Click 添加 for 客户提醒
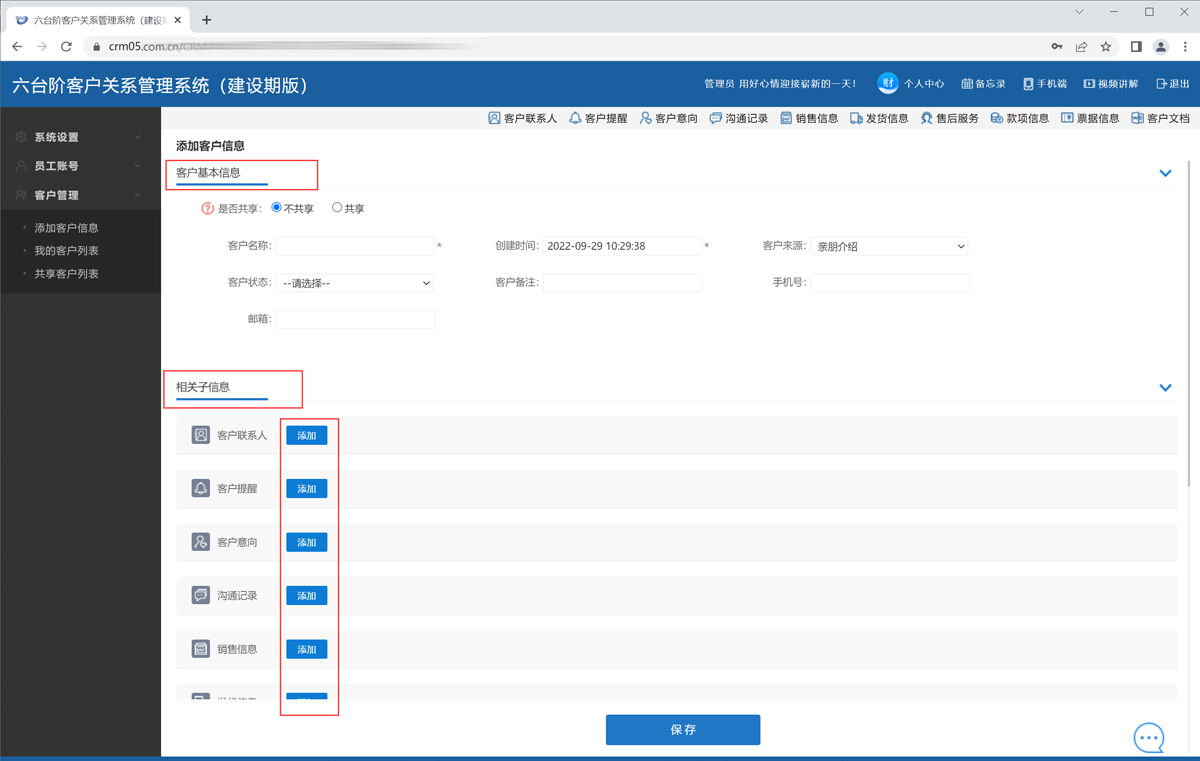 coord(307,488)
